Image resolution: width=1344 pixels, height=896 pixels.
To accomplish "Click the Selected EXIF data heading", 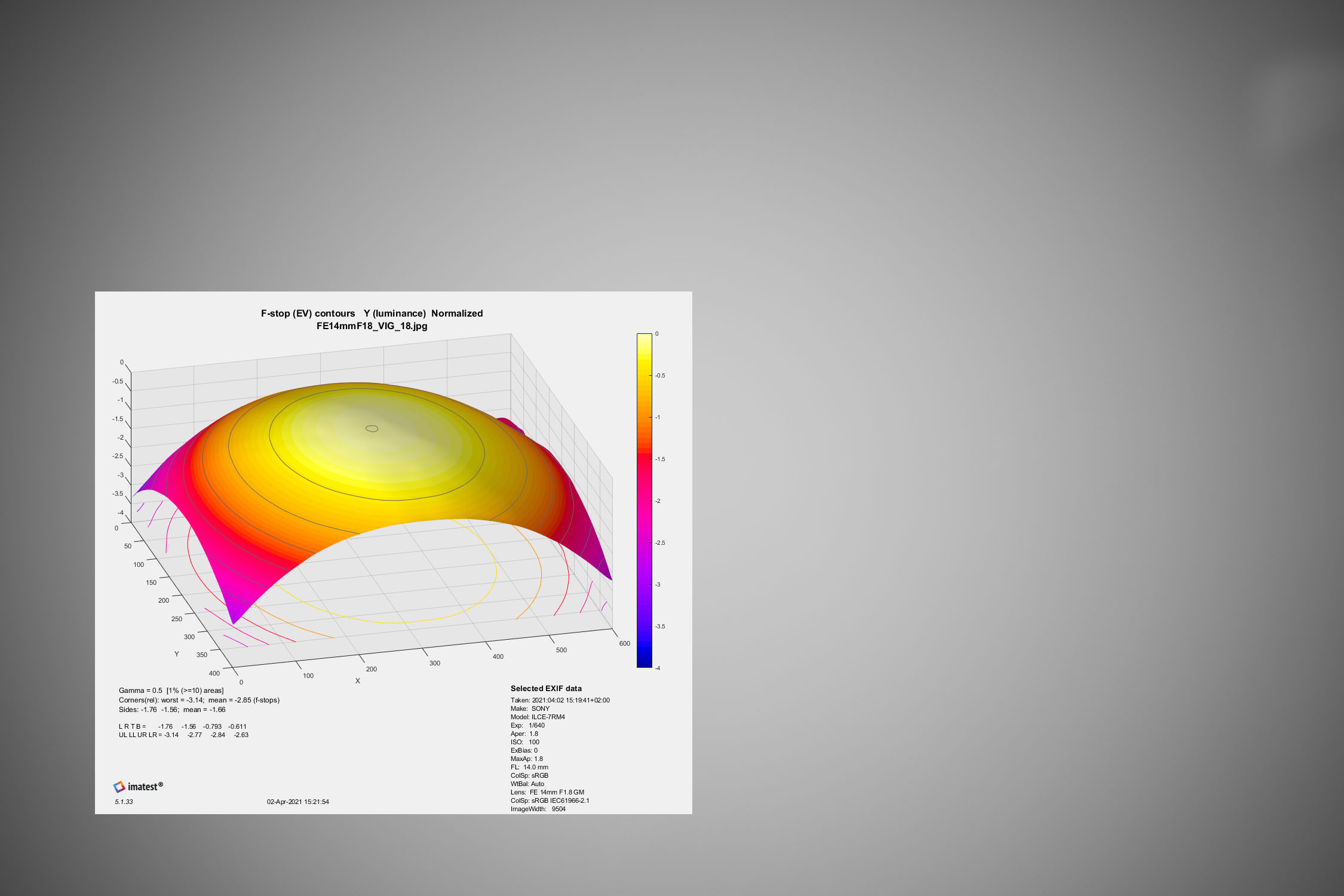I will (x=545, y=688).
